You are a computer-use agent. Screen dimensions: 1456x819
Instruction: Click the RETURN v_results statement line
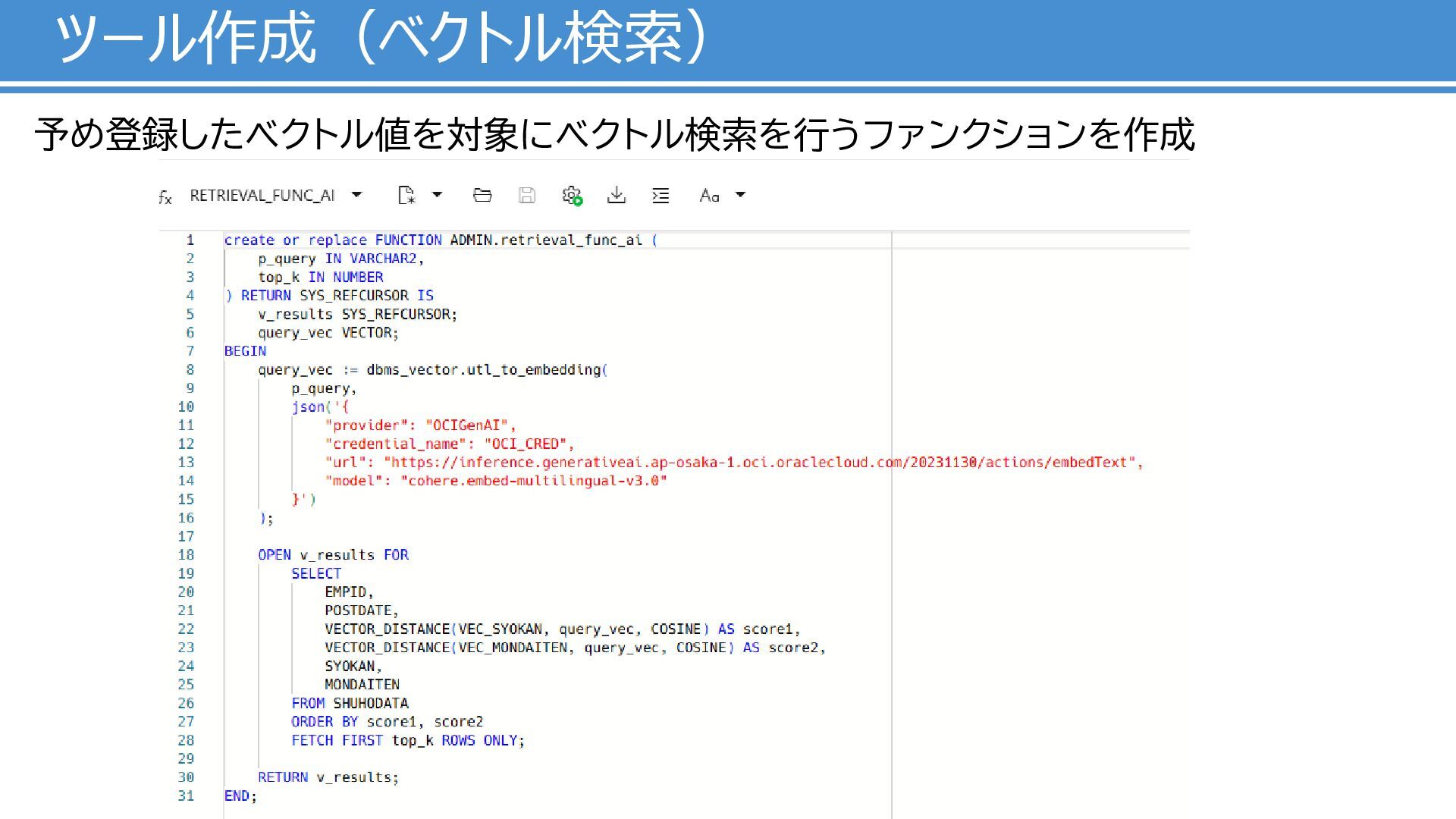[328, 777]
